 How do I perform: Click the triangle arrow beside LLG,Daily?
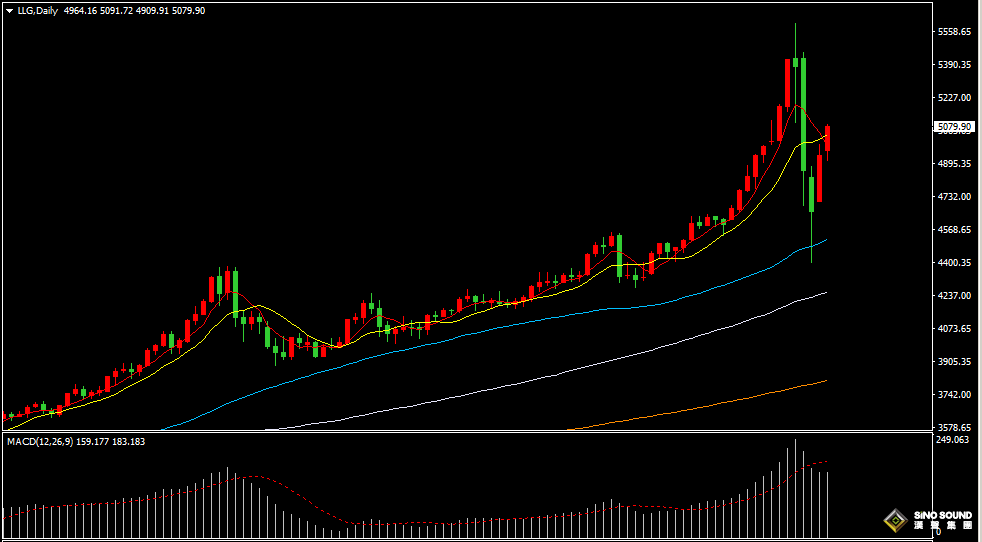[x=9, y=11]
